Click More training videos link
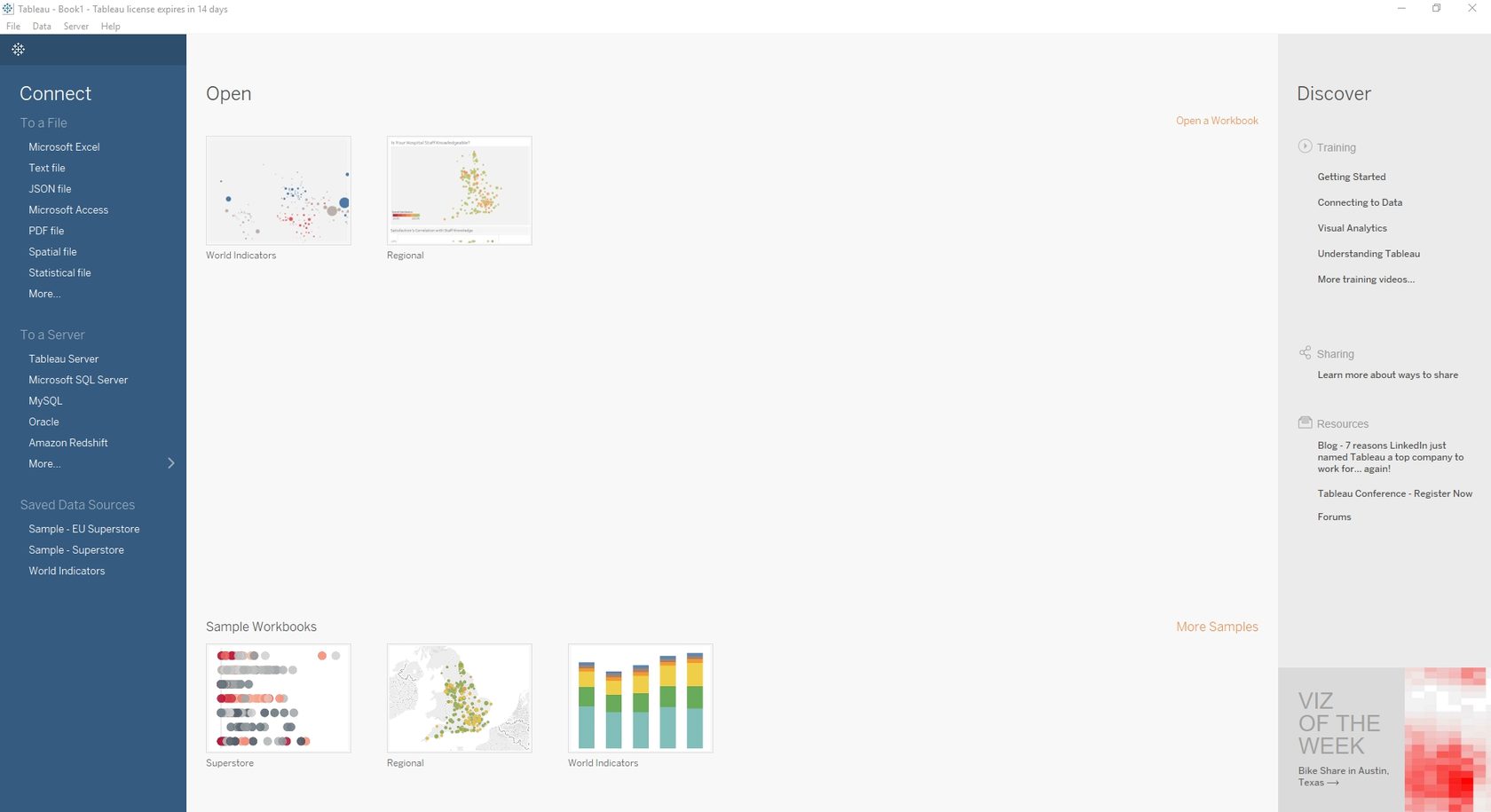 coord(1366,280)
